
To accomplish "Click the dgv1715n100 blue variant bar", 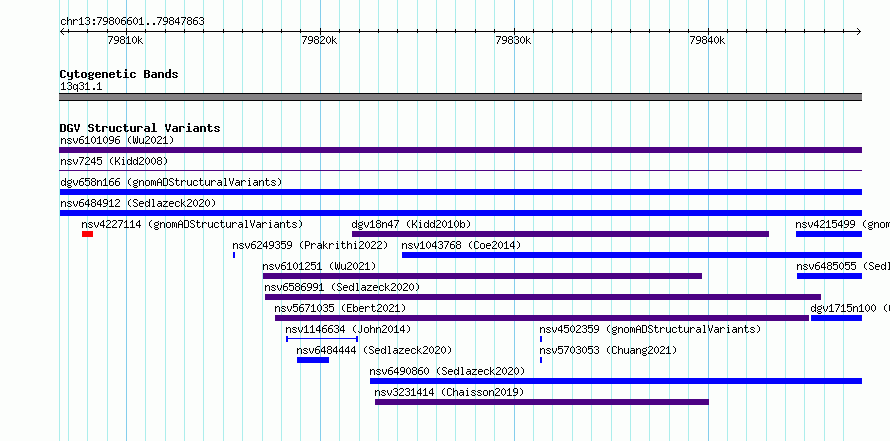I will [836, 318].
